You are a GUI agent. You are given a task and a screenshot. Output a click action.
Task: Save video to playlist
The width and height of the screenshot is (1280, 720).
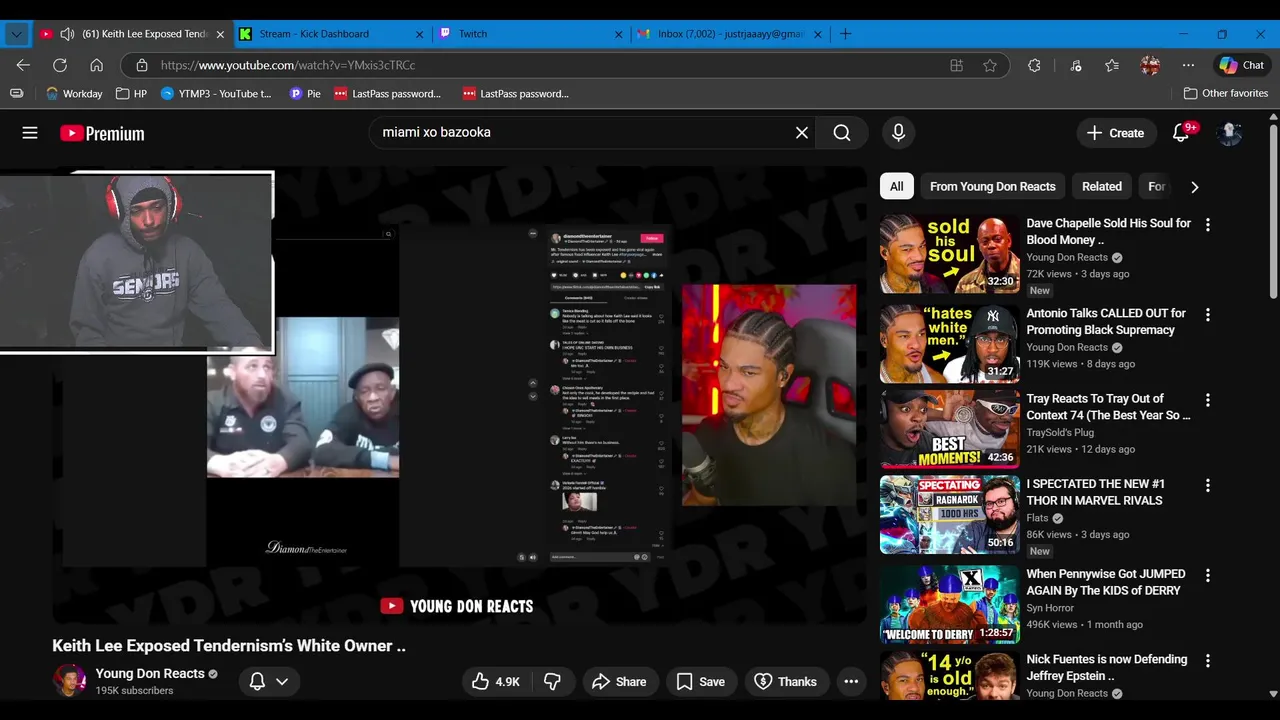[701, 681]
